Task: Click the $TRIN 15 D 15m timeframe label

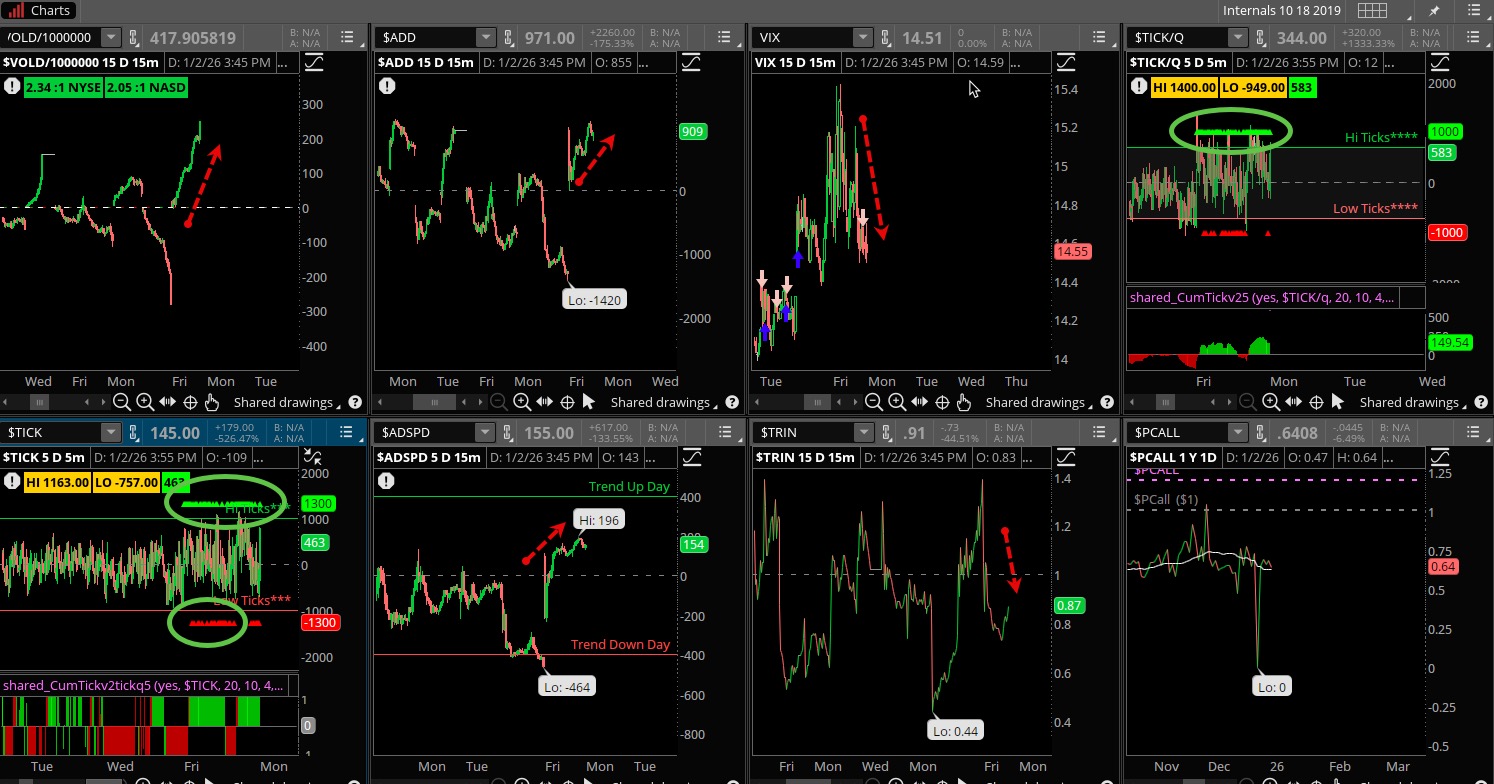Action: pyautogui.click(x=805, y=457)
